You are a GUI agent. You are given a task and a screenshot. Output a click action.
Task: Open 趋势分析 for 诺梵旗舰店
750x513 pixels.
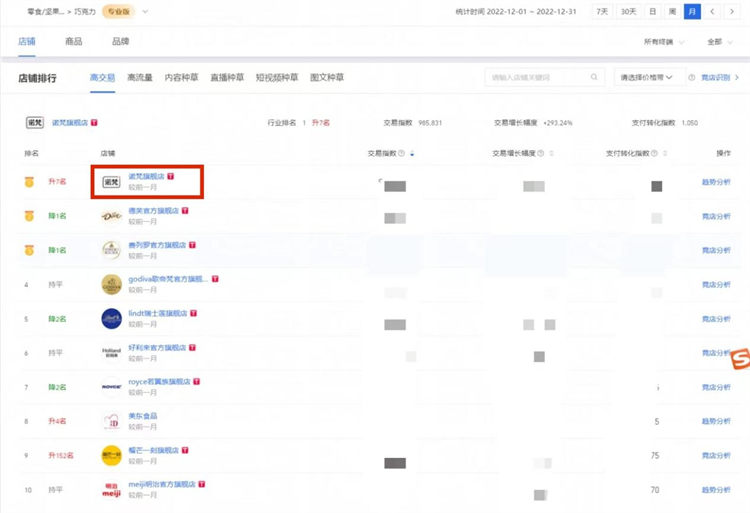pos(716,182)
